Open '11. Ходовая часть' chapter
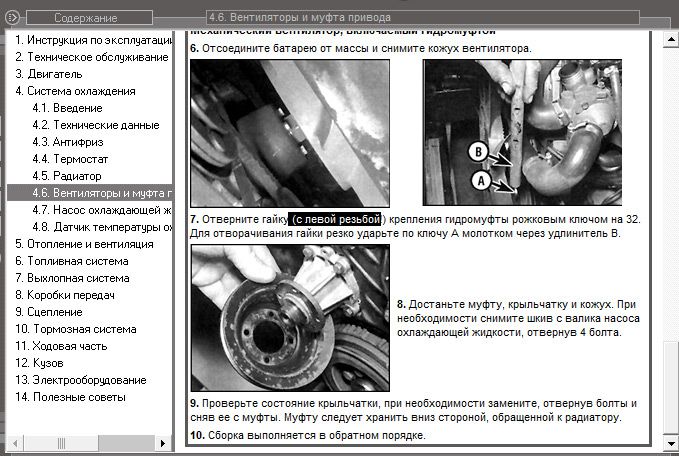 (61, 346)
